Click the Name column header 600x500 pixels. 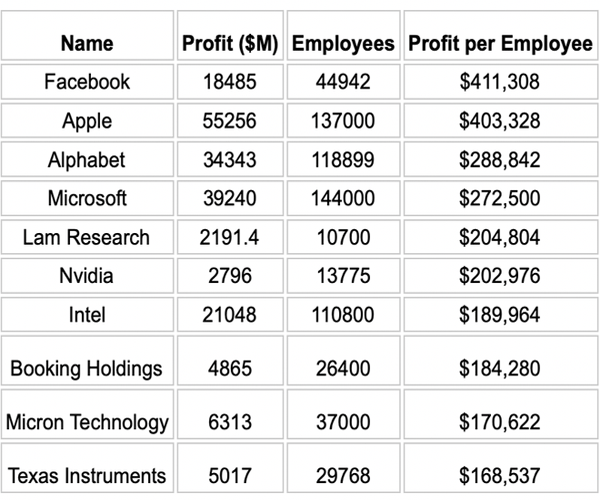tap(87, 44)
